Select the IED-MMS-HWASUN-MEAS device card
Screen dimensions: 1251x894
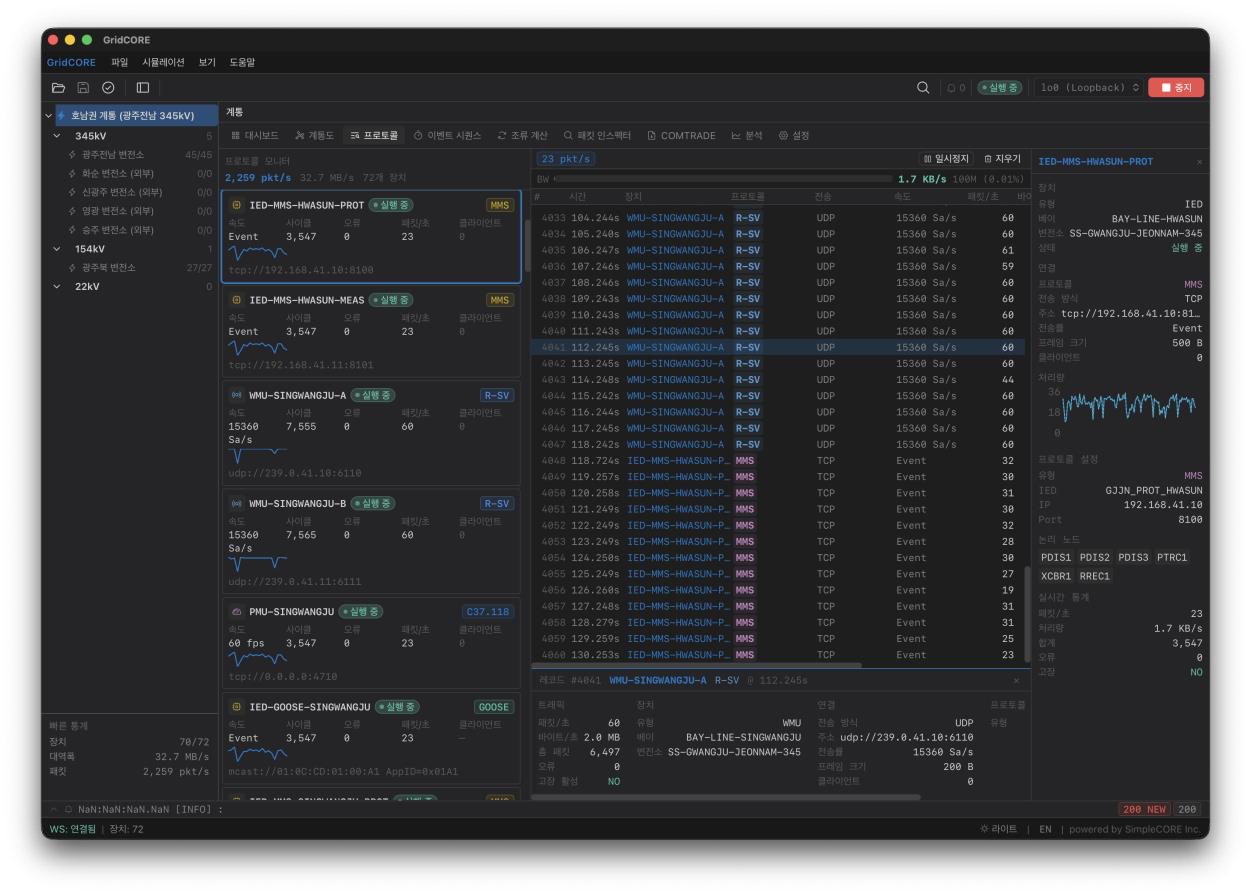pos(371,332)
